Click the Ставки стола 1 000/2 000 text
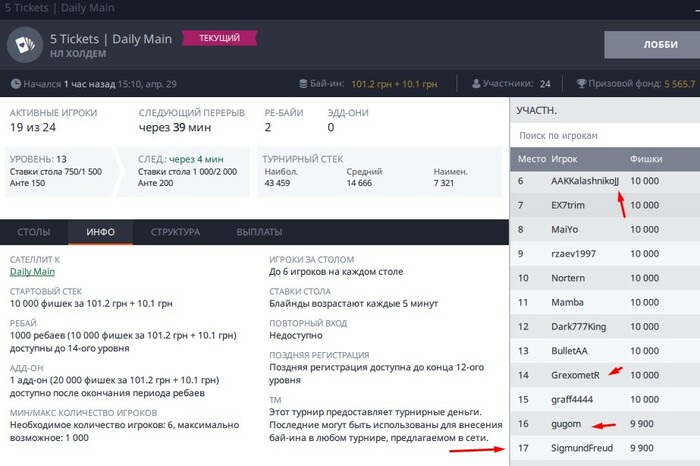The height and width of the screenshot is (466, 700). [188, 171]
